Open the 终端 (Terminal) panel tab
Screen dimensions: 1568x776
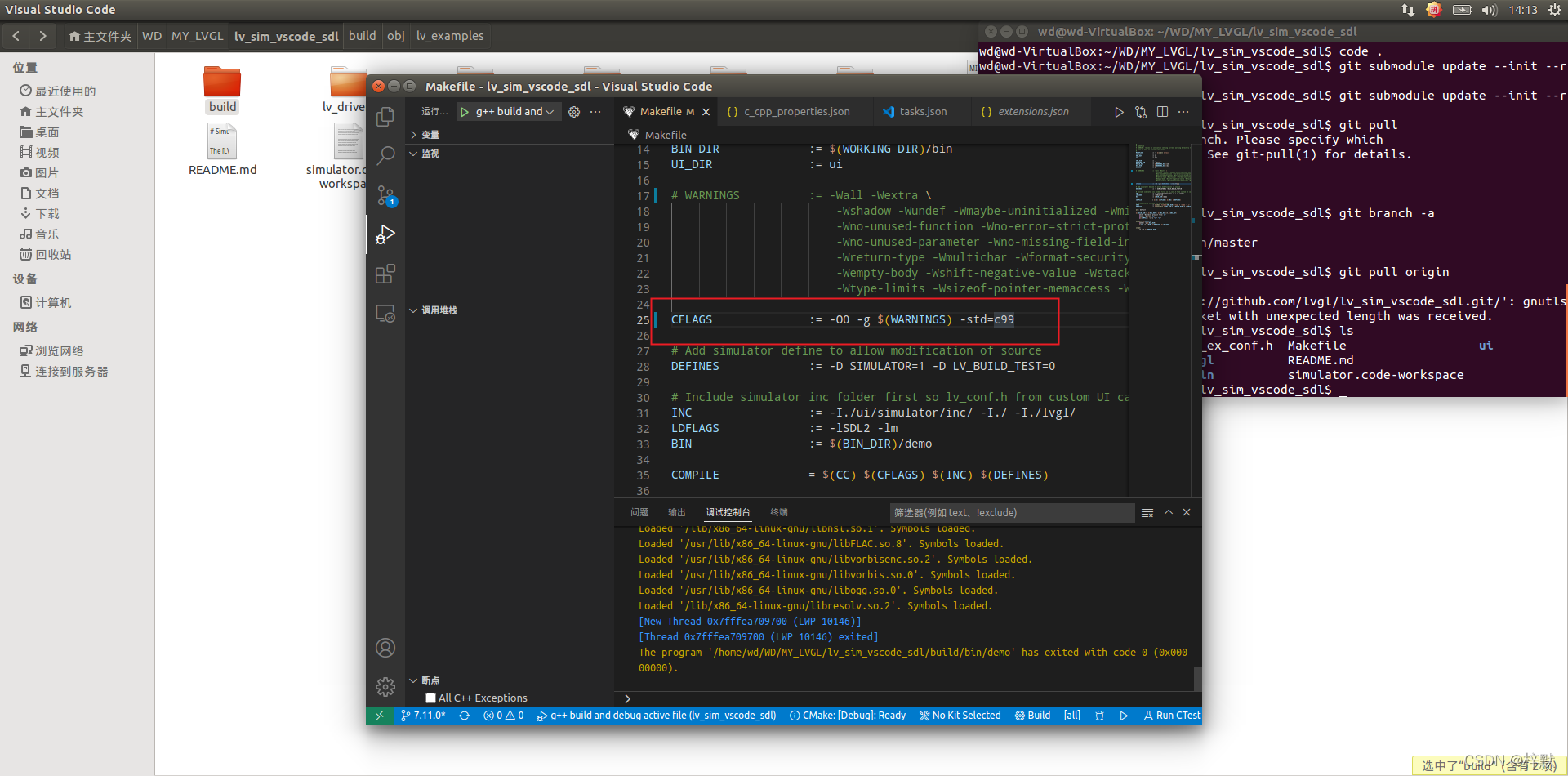click(x=779, y=513)
